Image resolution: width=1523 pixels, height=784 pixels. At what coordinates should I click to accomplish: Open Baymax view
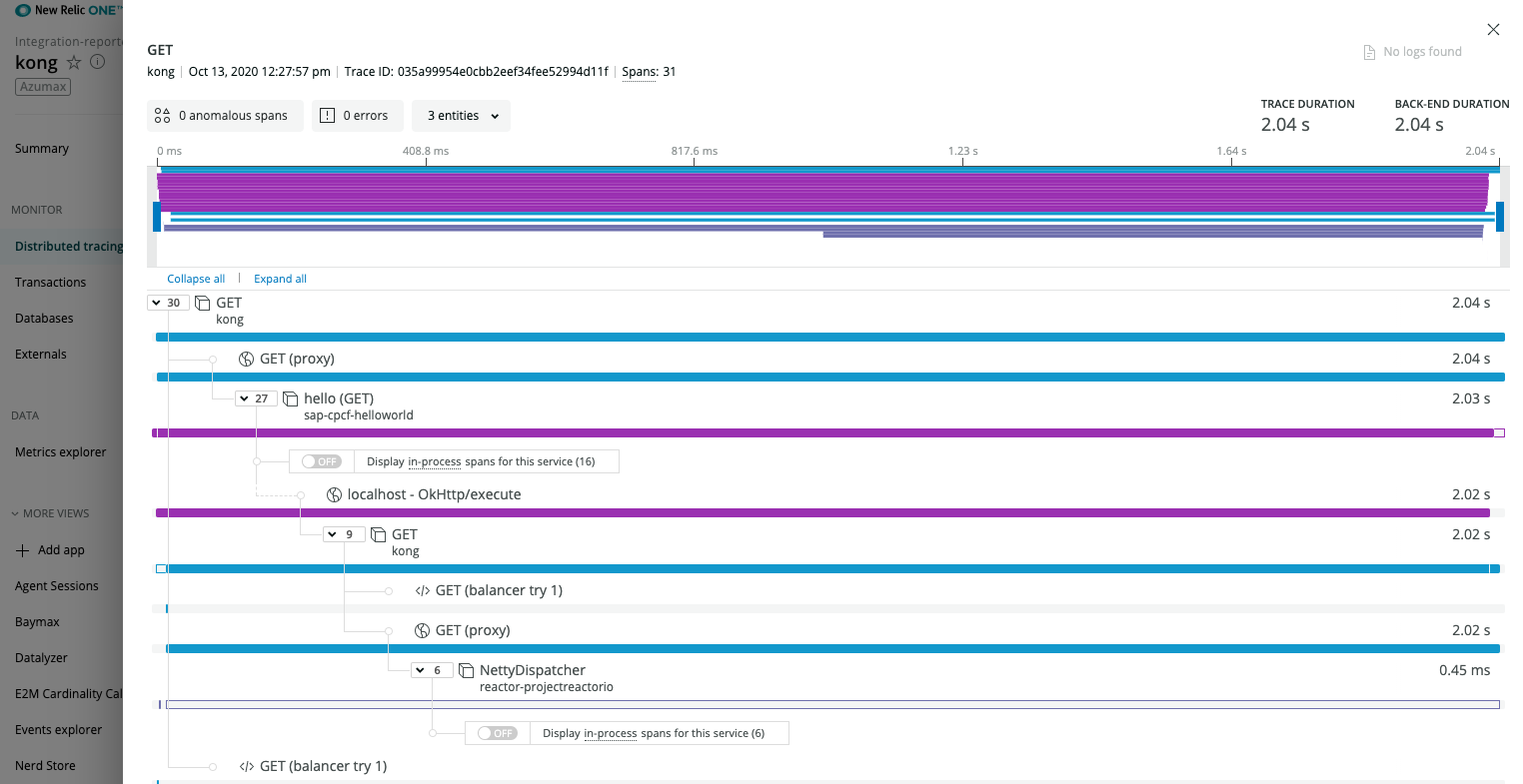point(38,622)
